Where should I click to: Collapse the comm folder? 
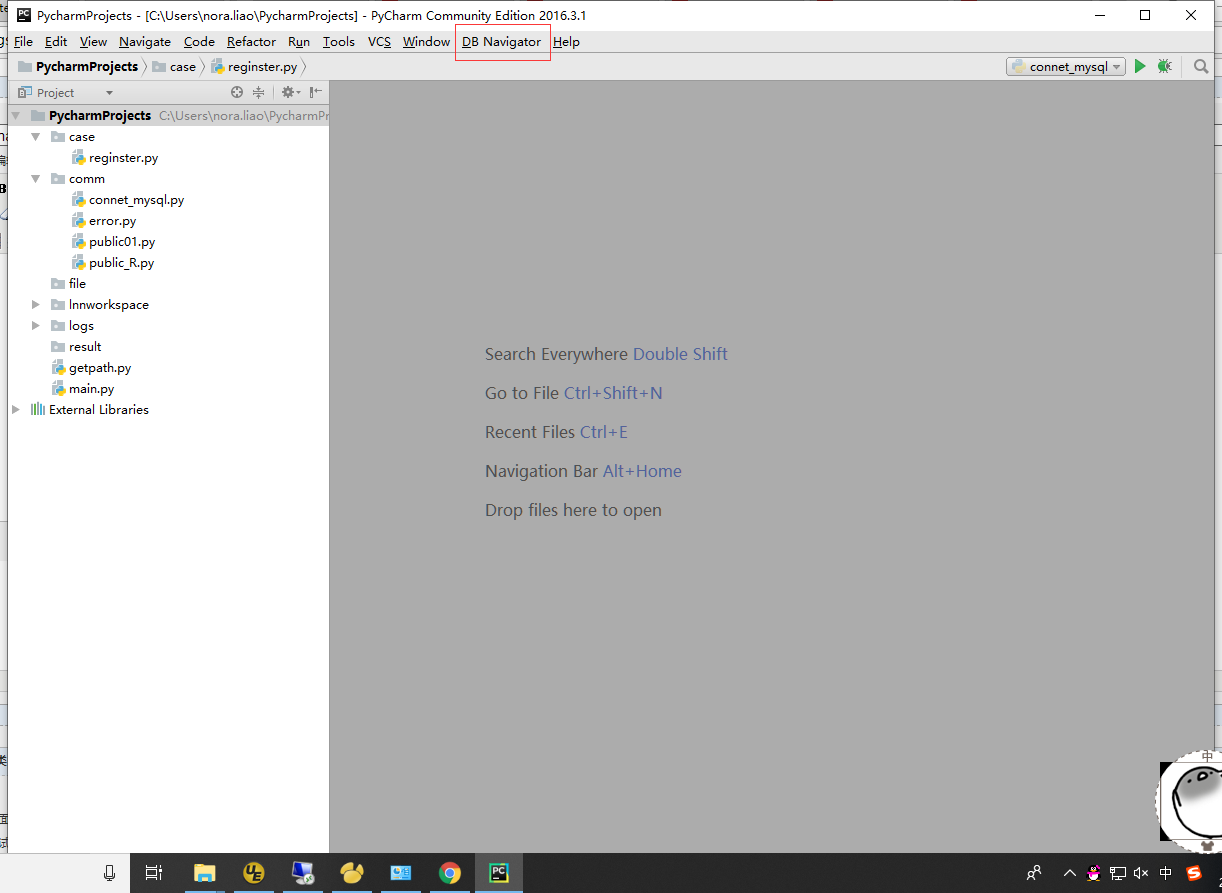click(36, 179)
